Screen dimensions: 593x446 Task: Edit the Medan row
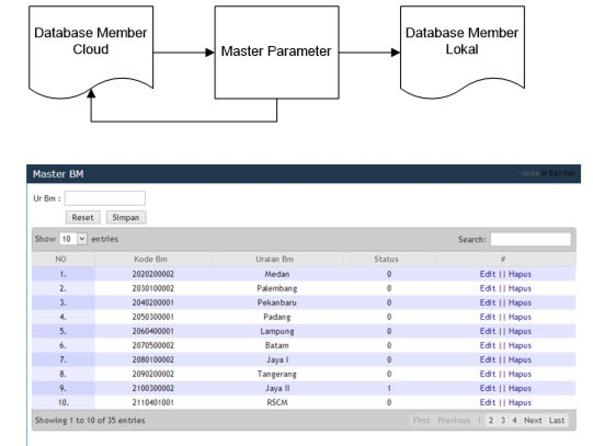point(487,274)
